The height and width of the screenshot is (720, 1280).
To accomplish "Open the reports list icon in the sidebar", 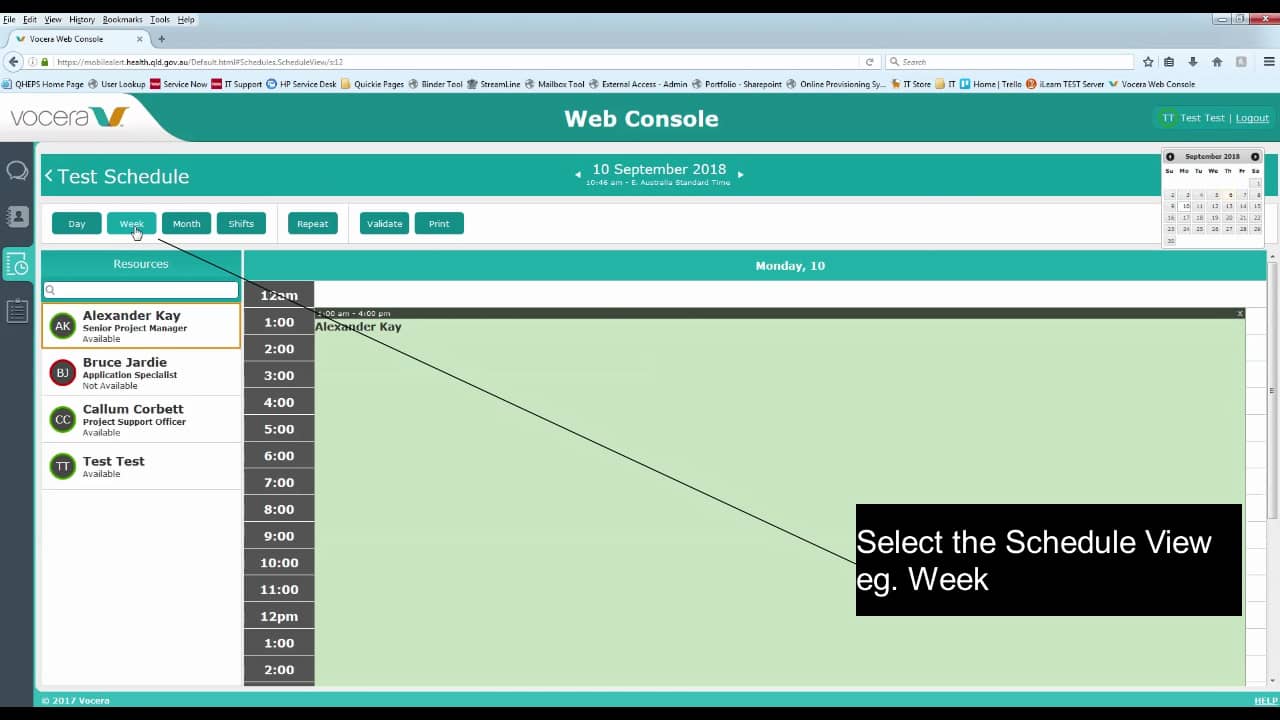I will pyautogui.click(x=17, y=311).
